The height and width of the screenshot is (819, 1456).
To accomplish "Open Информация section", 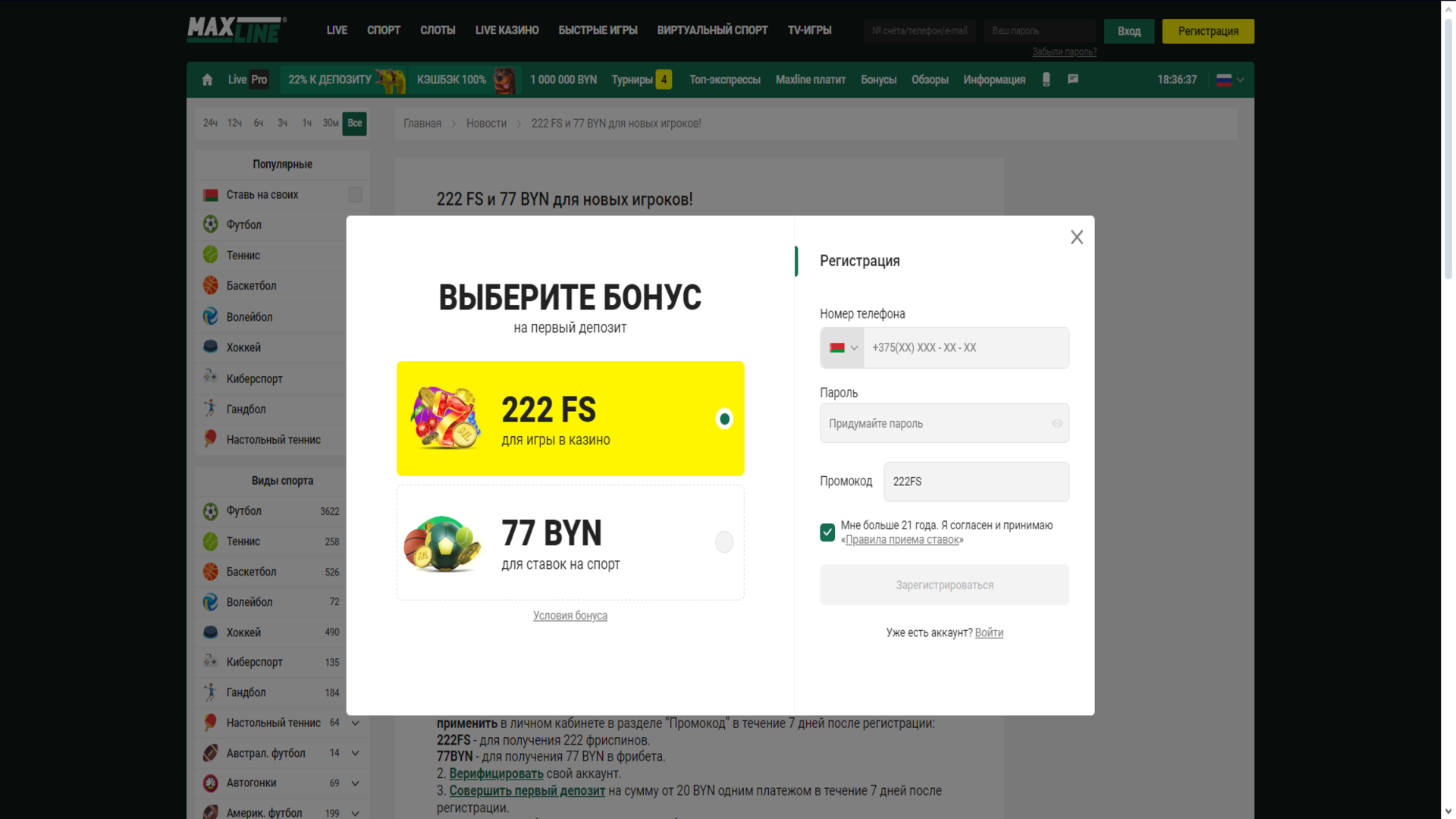I will click(994, 80).
